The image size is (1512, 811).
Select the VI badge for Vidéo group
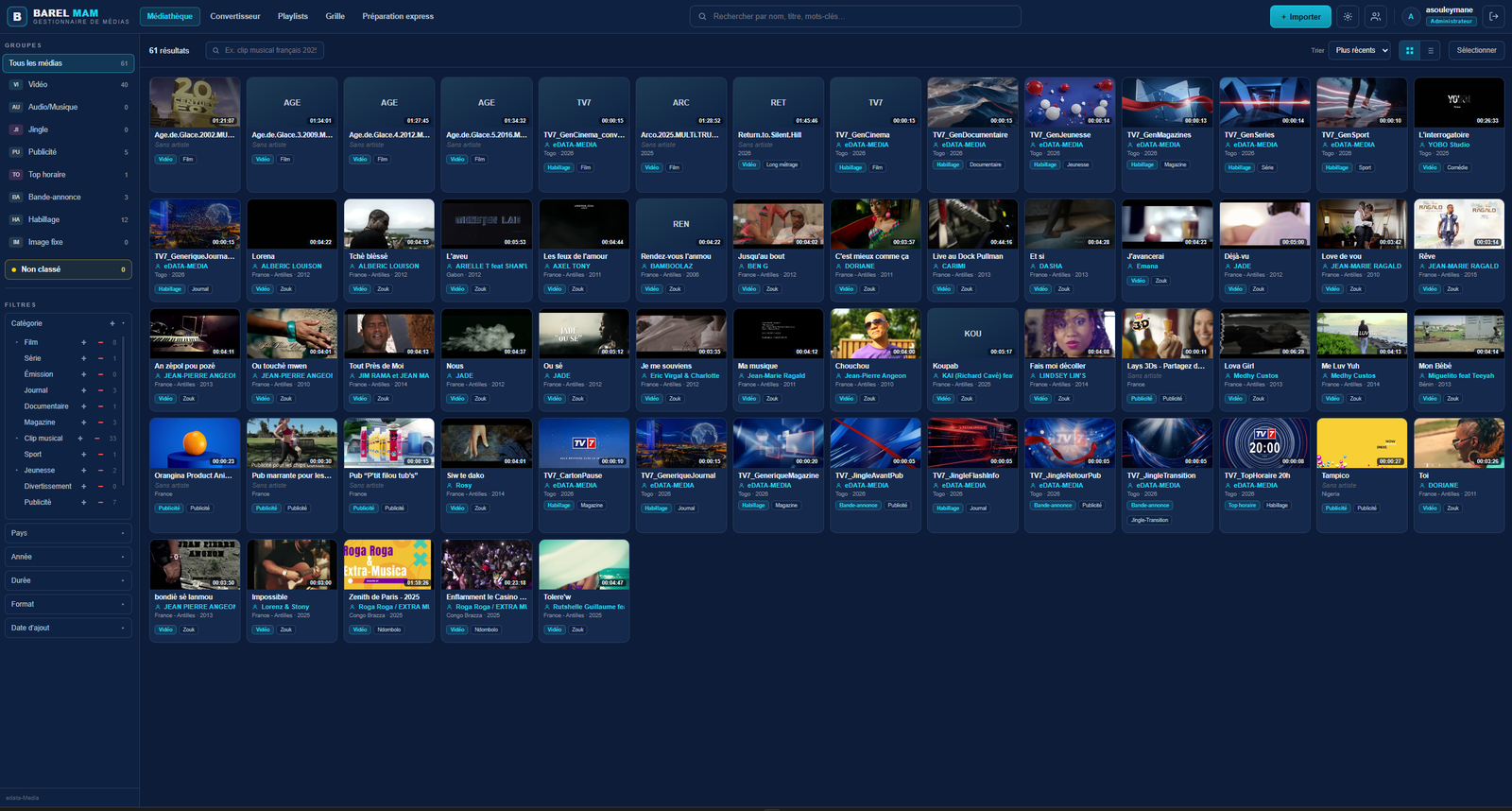click(16, 85)
